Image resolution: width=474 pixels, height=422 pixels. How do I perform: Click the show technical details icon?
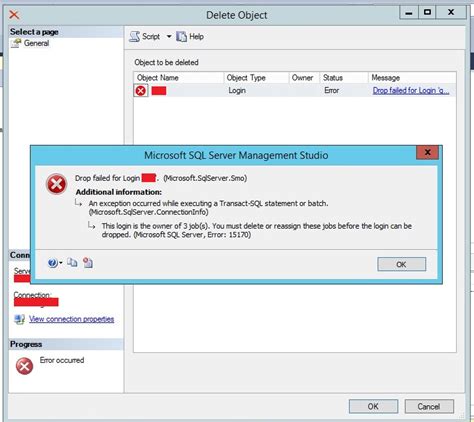88,263
